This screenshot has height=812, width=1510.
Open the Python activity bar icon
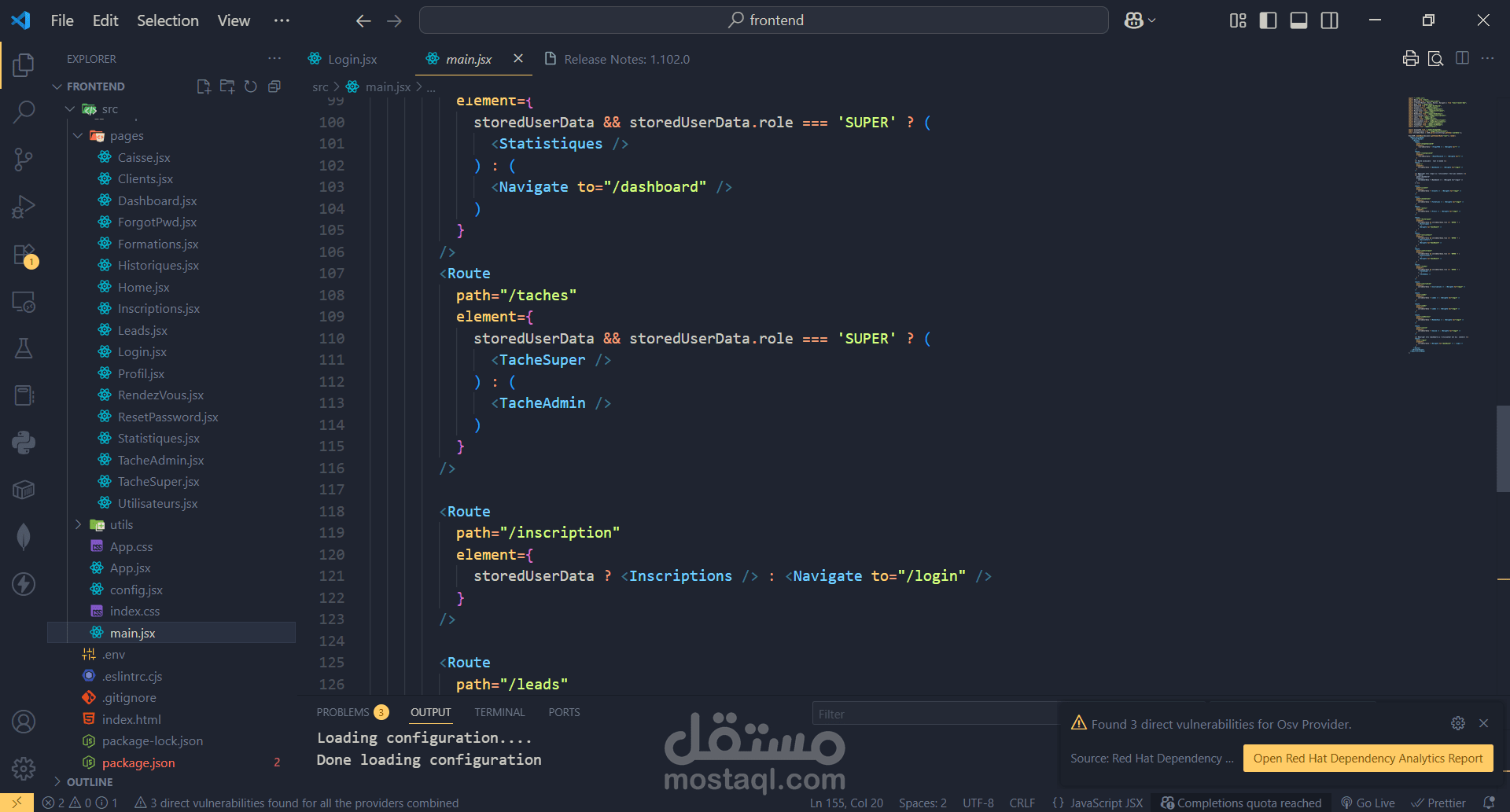(x=24, y=443)
